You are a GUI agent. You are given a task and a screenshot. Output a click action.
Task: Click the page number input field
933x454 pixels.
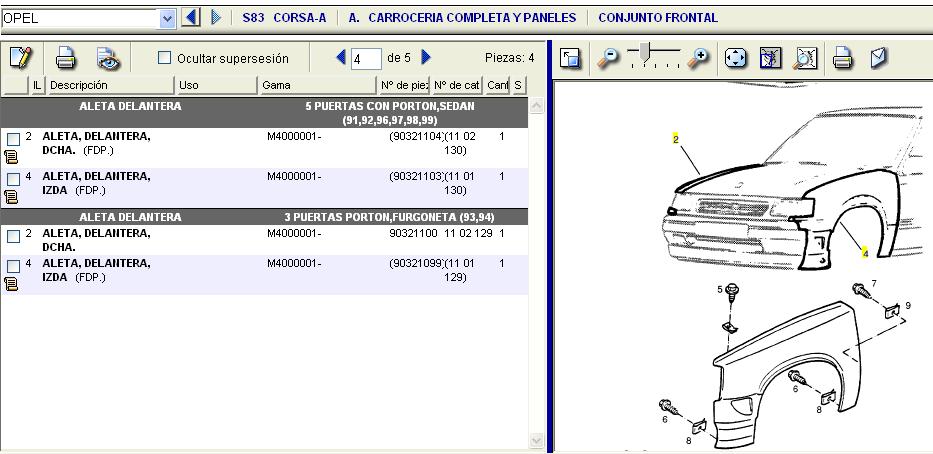pos(366,59)
